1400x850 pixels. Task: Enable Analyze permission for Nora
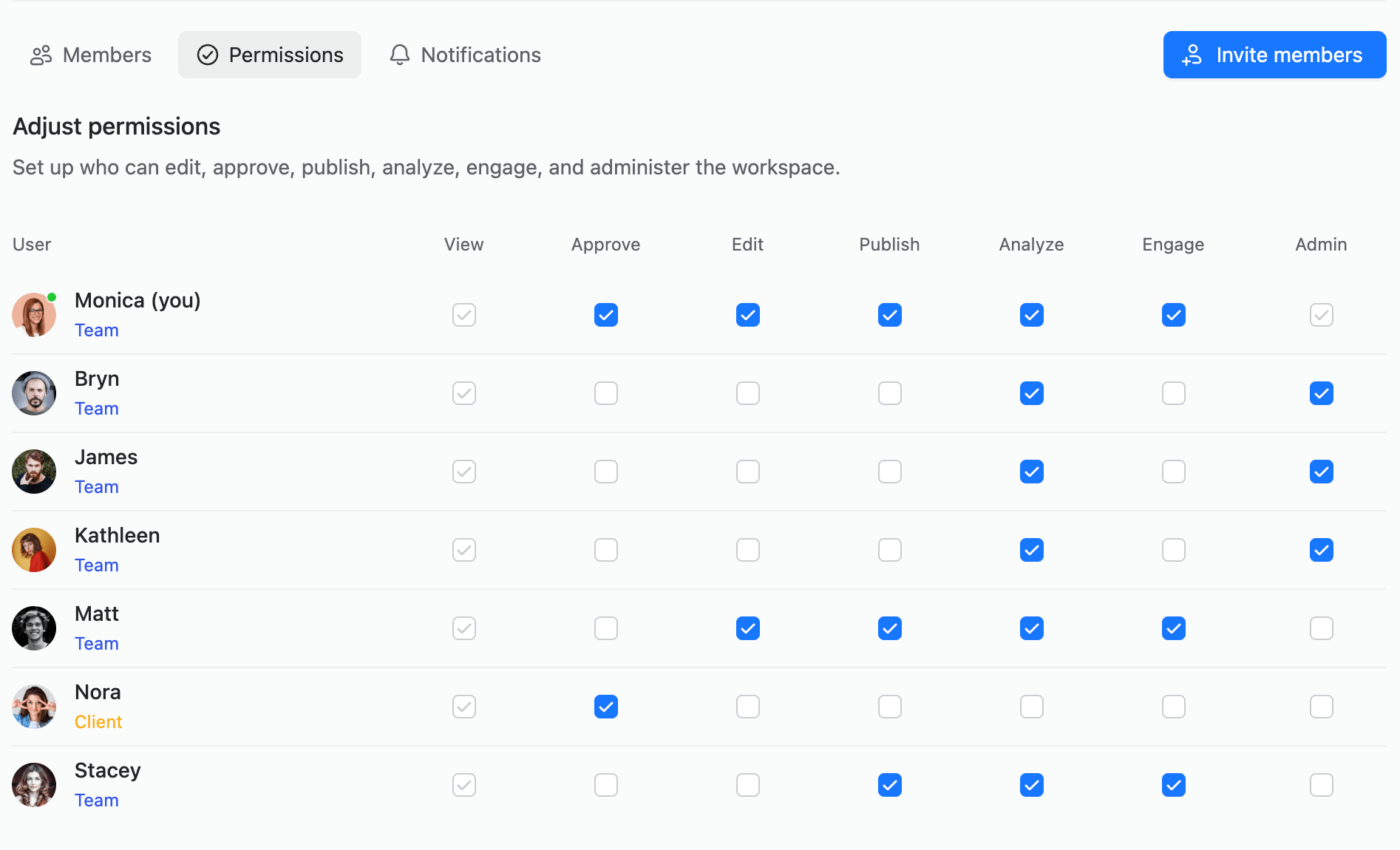tap(1032, 707)
